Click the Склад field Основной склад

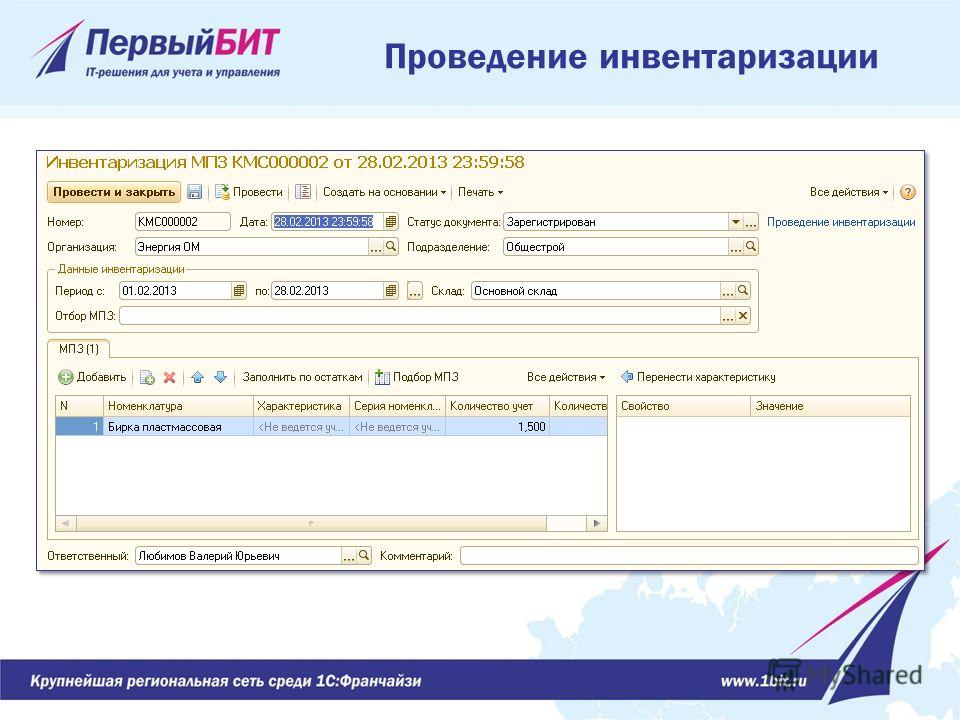[596, 291]
